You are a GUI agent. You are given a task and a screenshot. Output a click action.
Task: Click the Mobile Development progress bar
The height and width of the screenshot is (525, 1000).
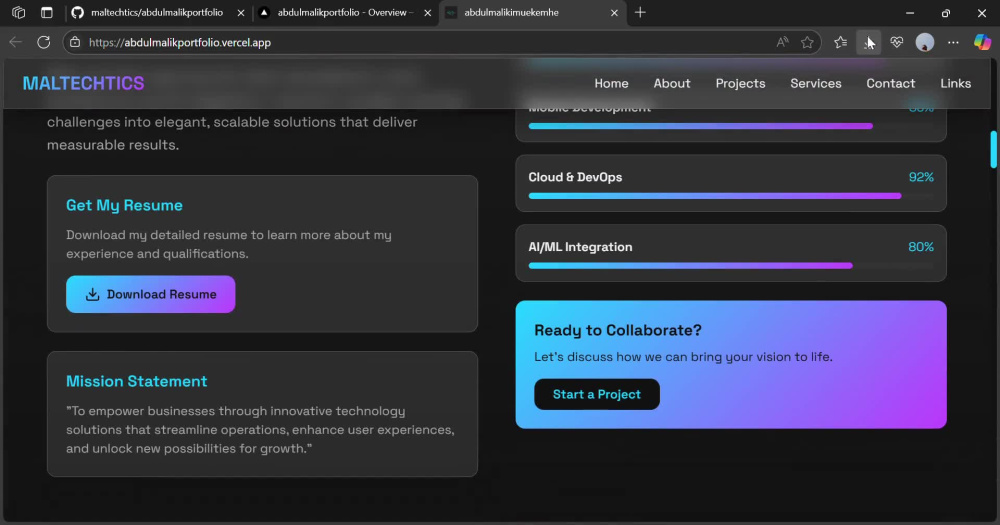(731, 126)
